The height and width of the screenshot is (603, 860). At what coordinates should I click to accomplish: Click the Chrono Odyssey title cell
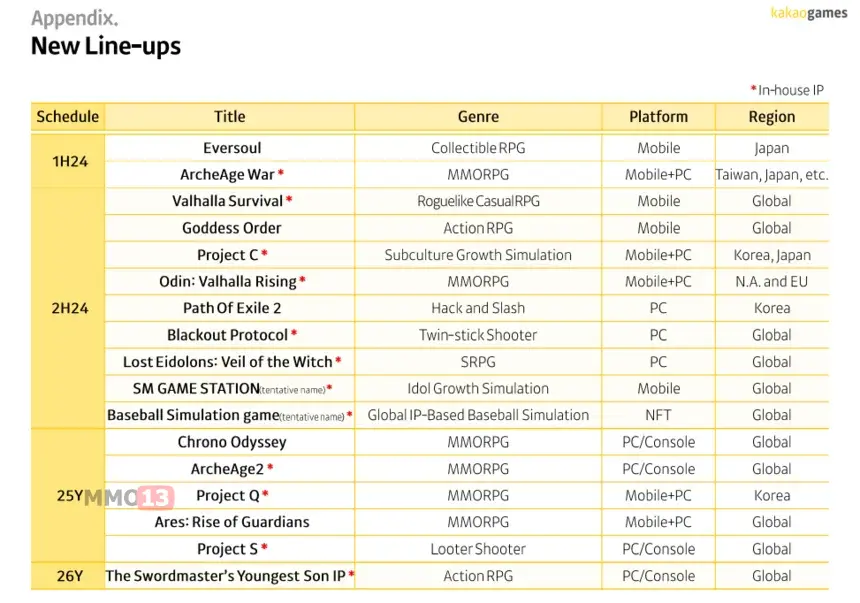(232, 442)
